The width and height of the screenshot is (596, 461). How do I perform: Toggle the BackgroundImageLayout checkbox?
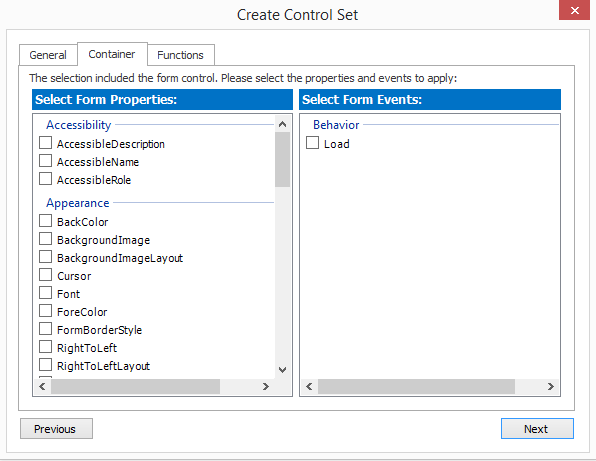[46, 257]
